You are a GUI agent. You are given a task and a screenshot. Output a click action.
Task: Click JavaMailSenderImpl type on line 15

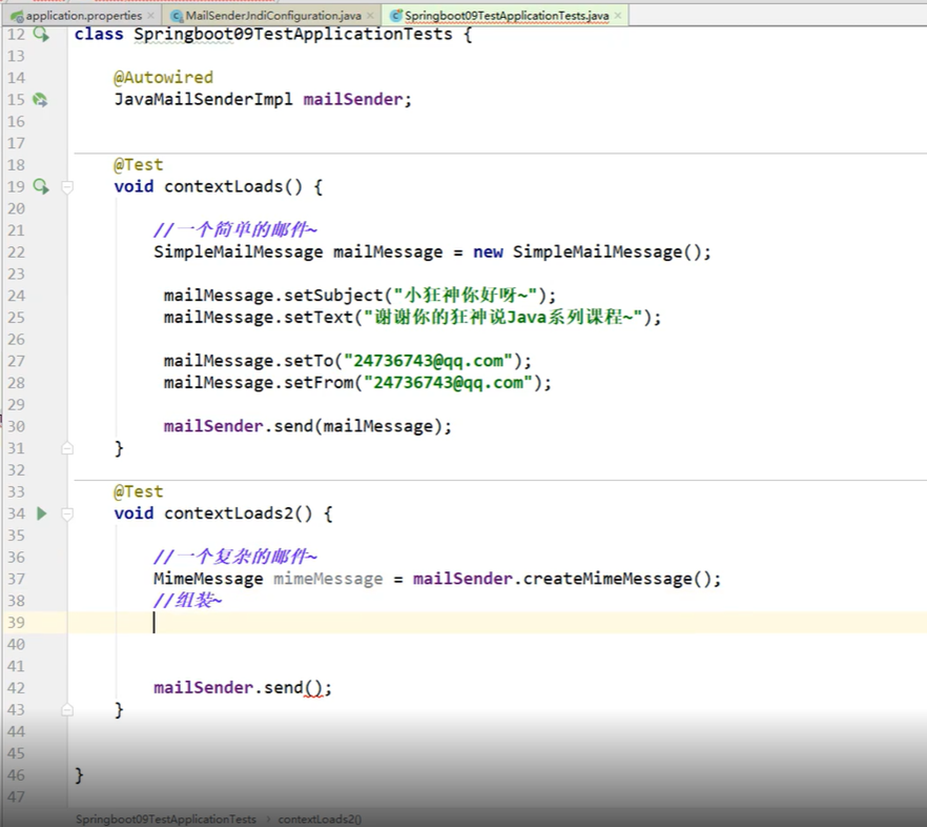203,99
